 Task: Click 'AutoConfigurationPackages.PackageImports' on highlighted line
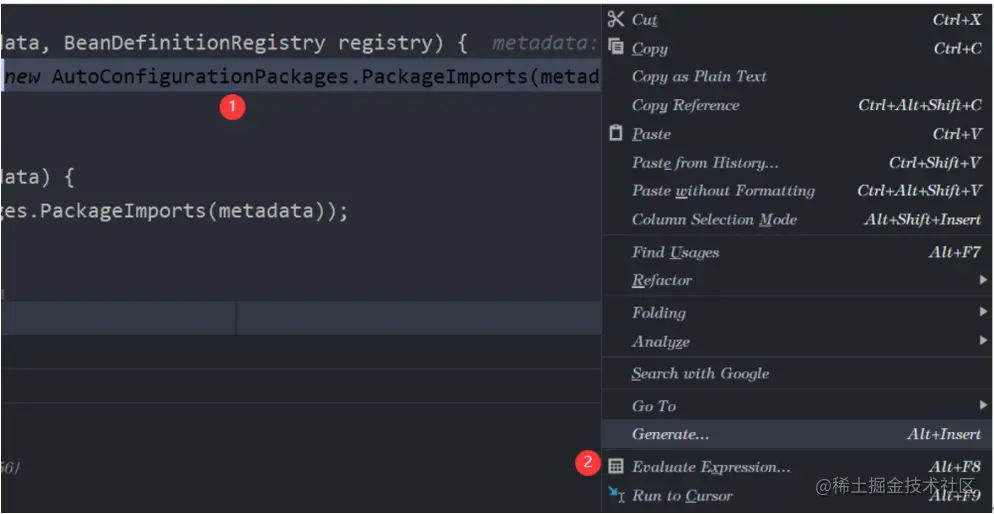coord(290,77)
